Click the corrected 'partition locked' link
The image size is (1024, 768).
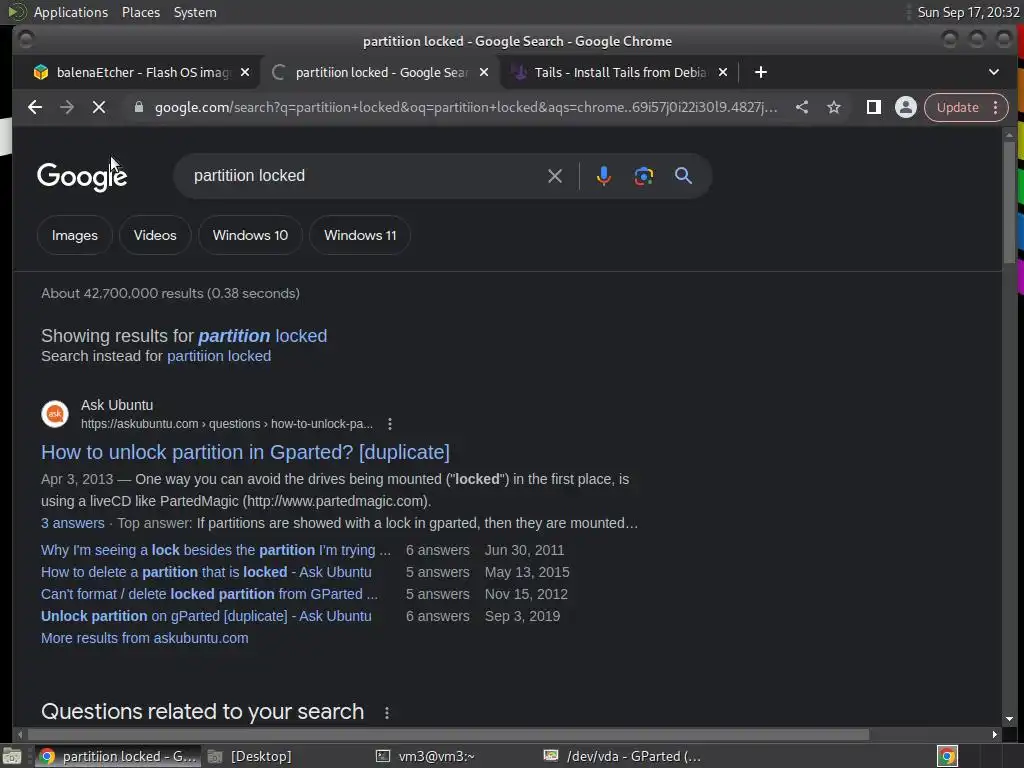(x=263, y=336)
